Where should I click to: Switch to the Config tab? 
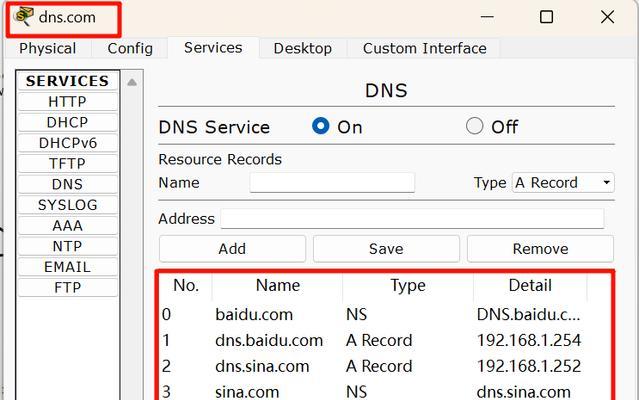130,48
